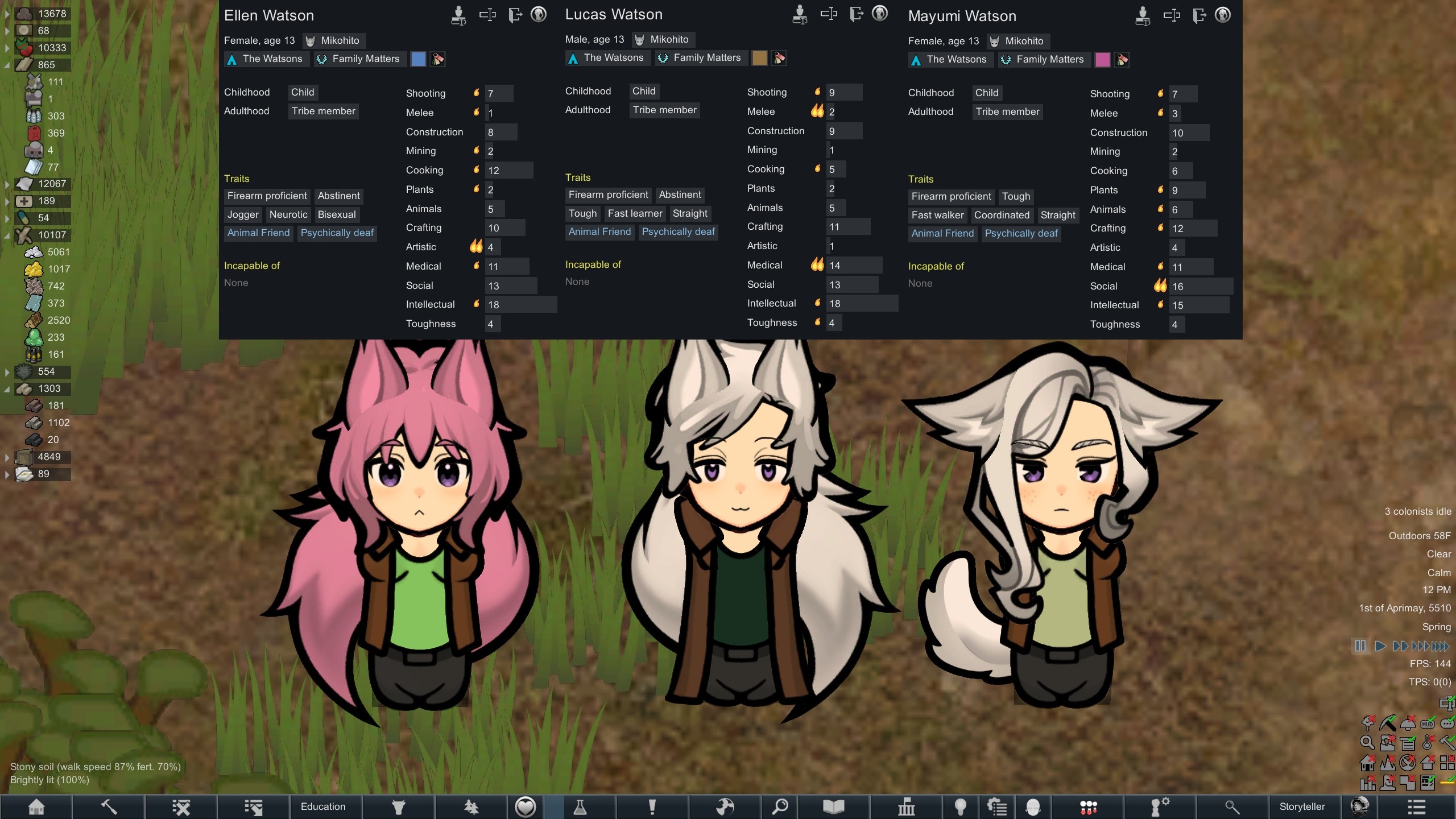This screenshot has width=1456, height=819.
Task: Click Lucas Watson's banish door icon
Action: point(856,14)
